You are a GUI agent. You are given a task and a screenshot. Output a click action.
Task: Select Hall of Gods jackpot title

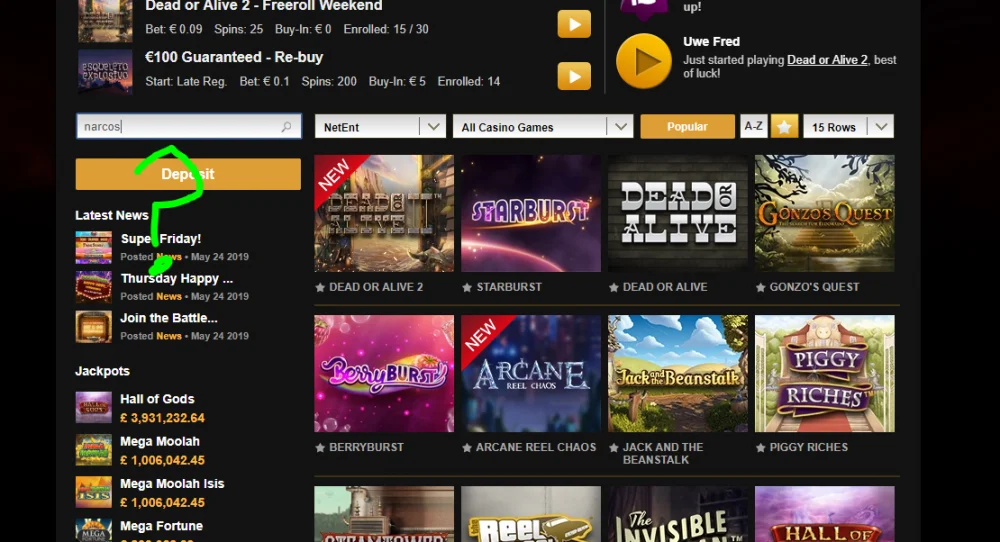[x=158, y=399]
